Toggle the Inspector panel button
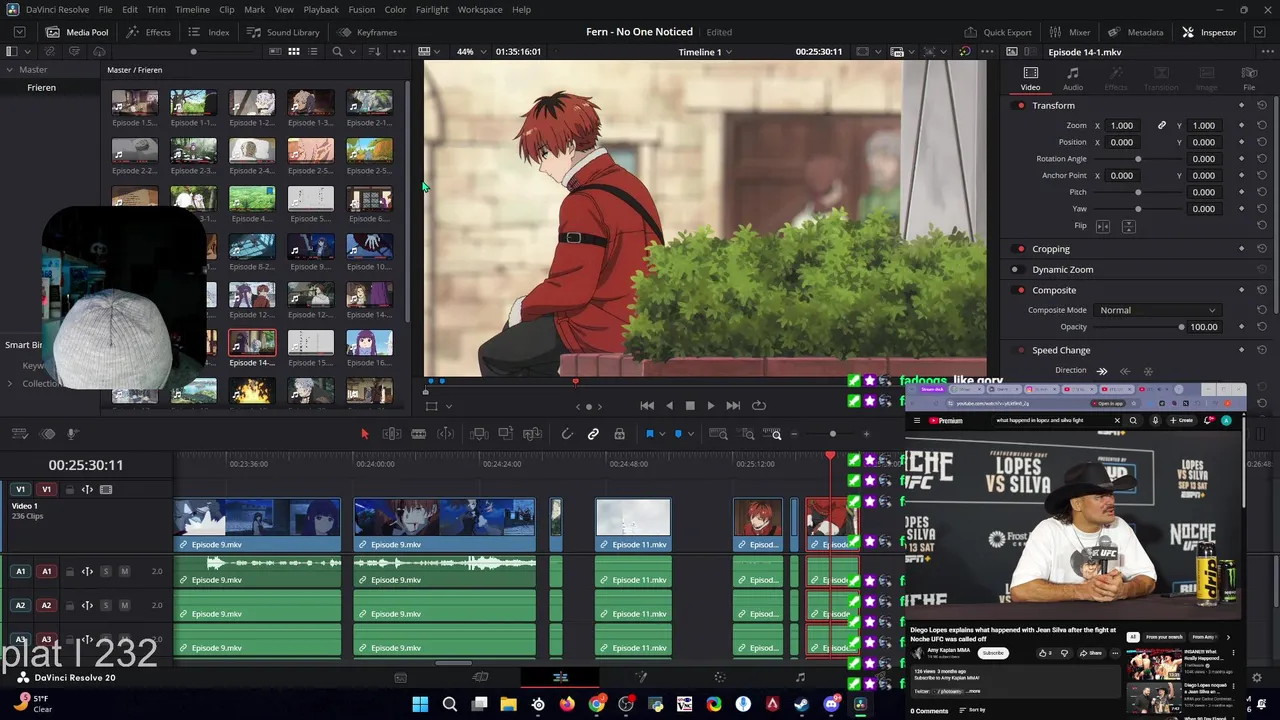 click(x=1209, y=32)
